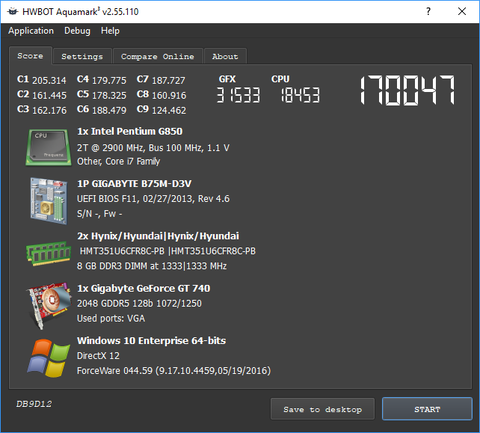Click the total score 170047
The image size is (480, 433).
[x=407, y=90]
